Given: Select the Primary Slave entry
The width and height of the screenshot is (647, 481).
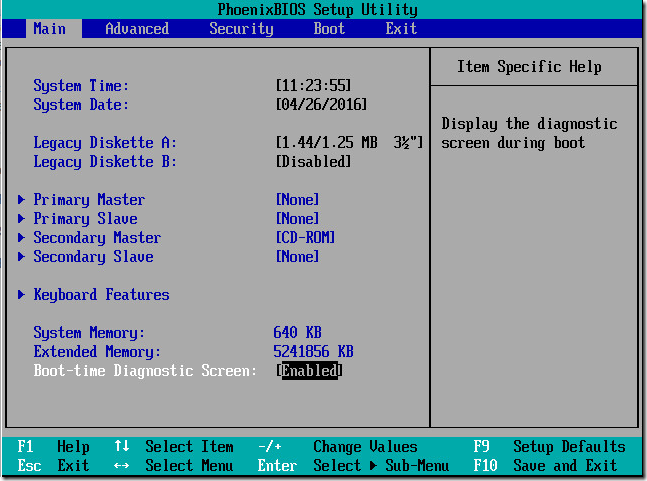Looking at the screenshot, I should (85, 219).
